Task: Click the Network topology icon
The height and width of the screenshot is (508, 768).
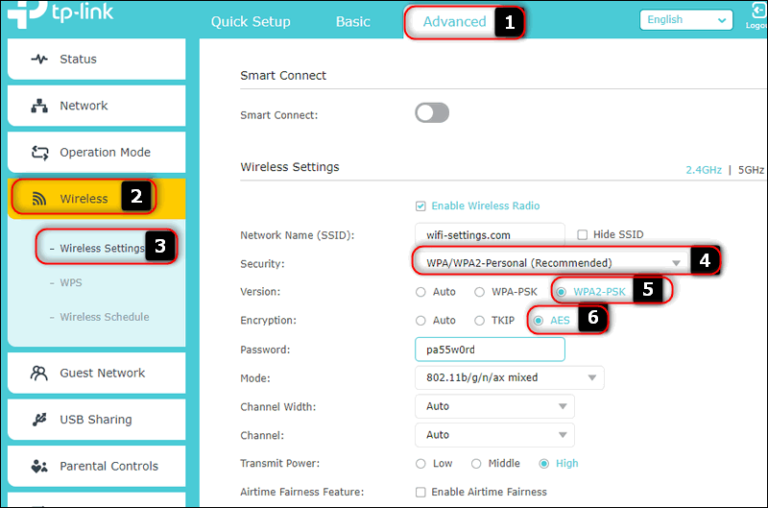Action: [x=40, y=106]
